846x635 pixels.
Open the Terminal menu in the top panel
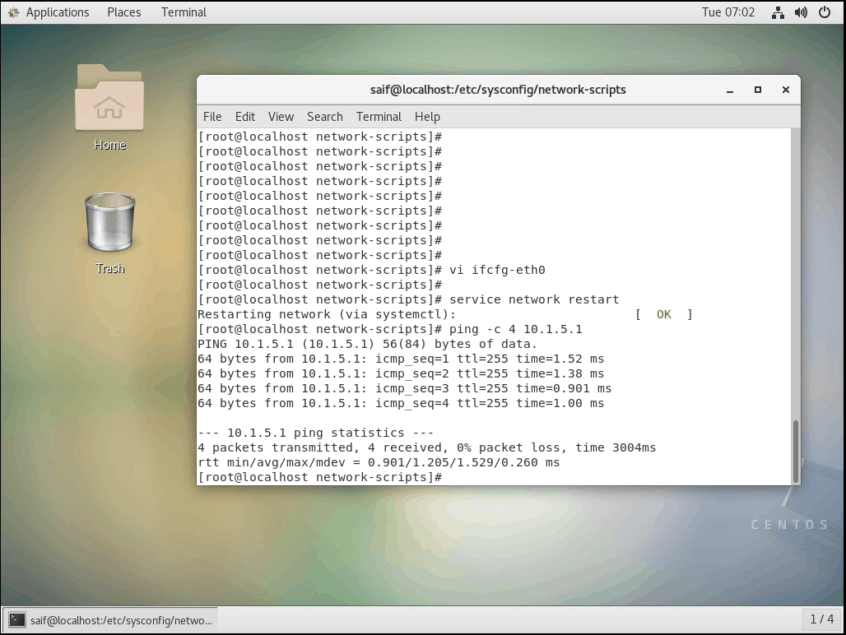[x=183, y=12]
